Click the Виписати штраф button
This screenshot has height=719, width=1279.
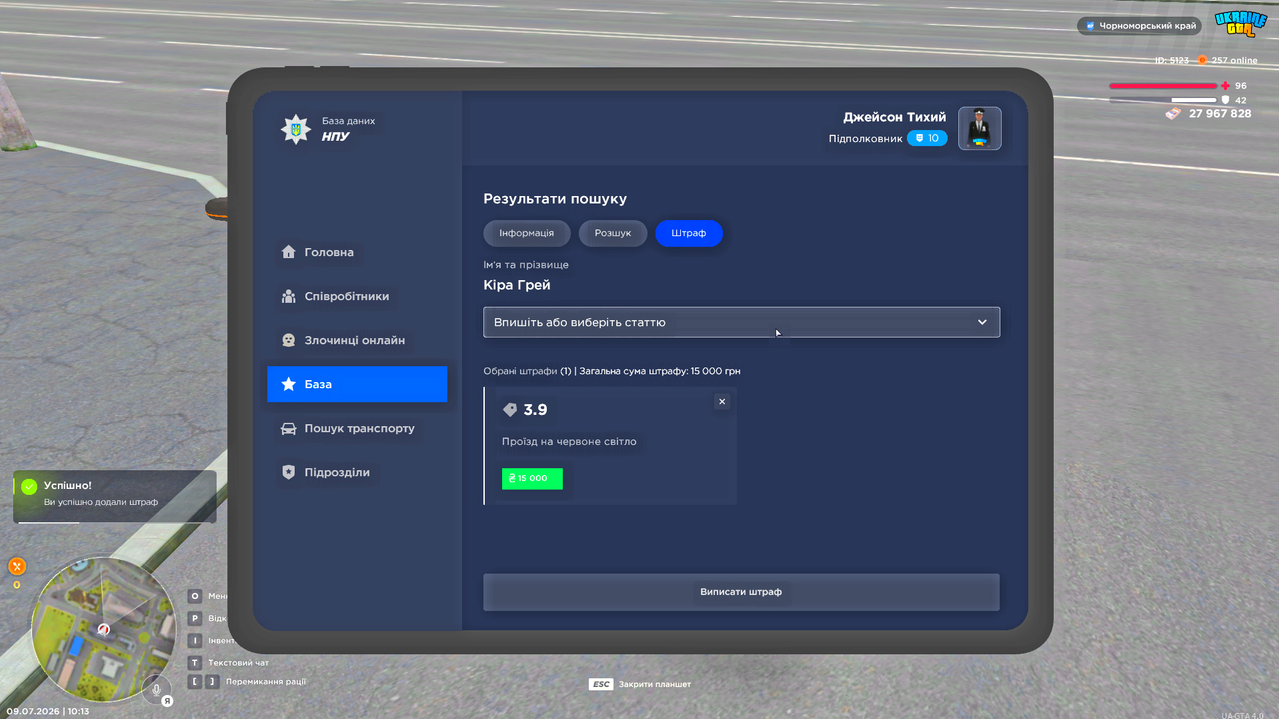tap(741, 592)
